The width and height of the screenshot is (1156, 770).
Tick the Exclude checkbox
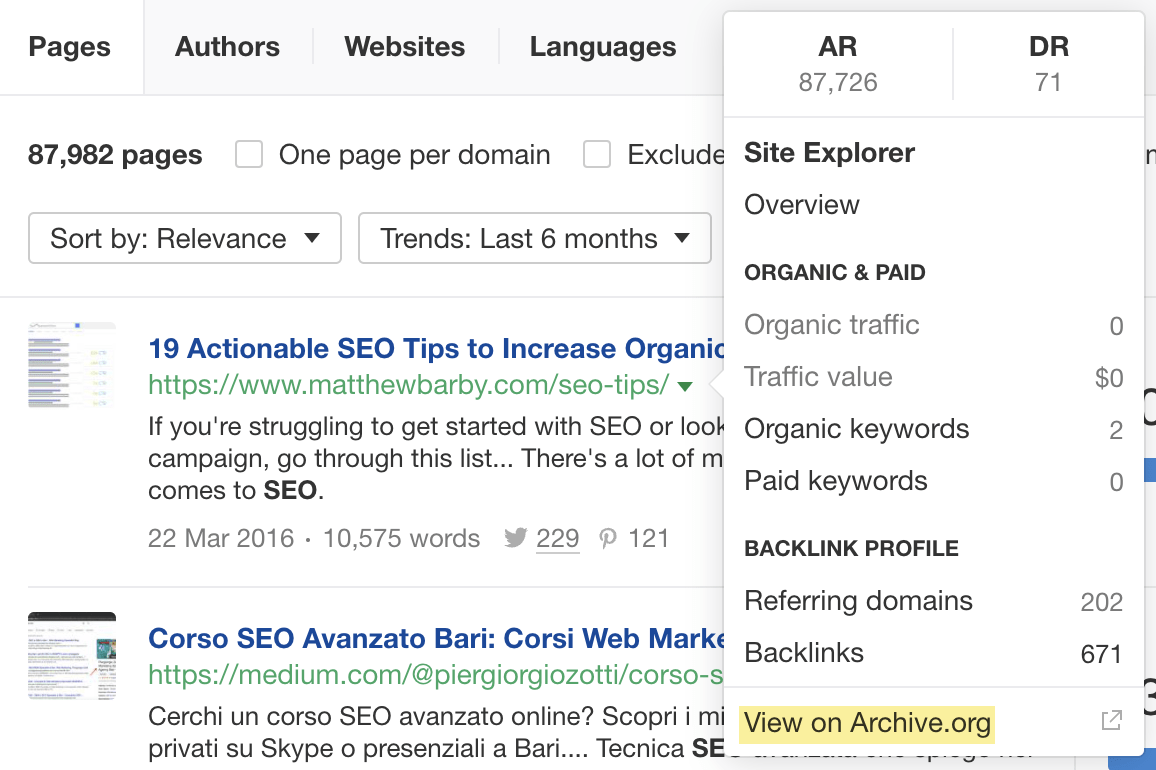point(597,155)
